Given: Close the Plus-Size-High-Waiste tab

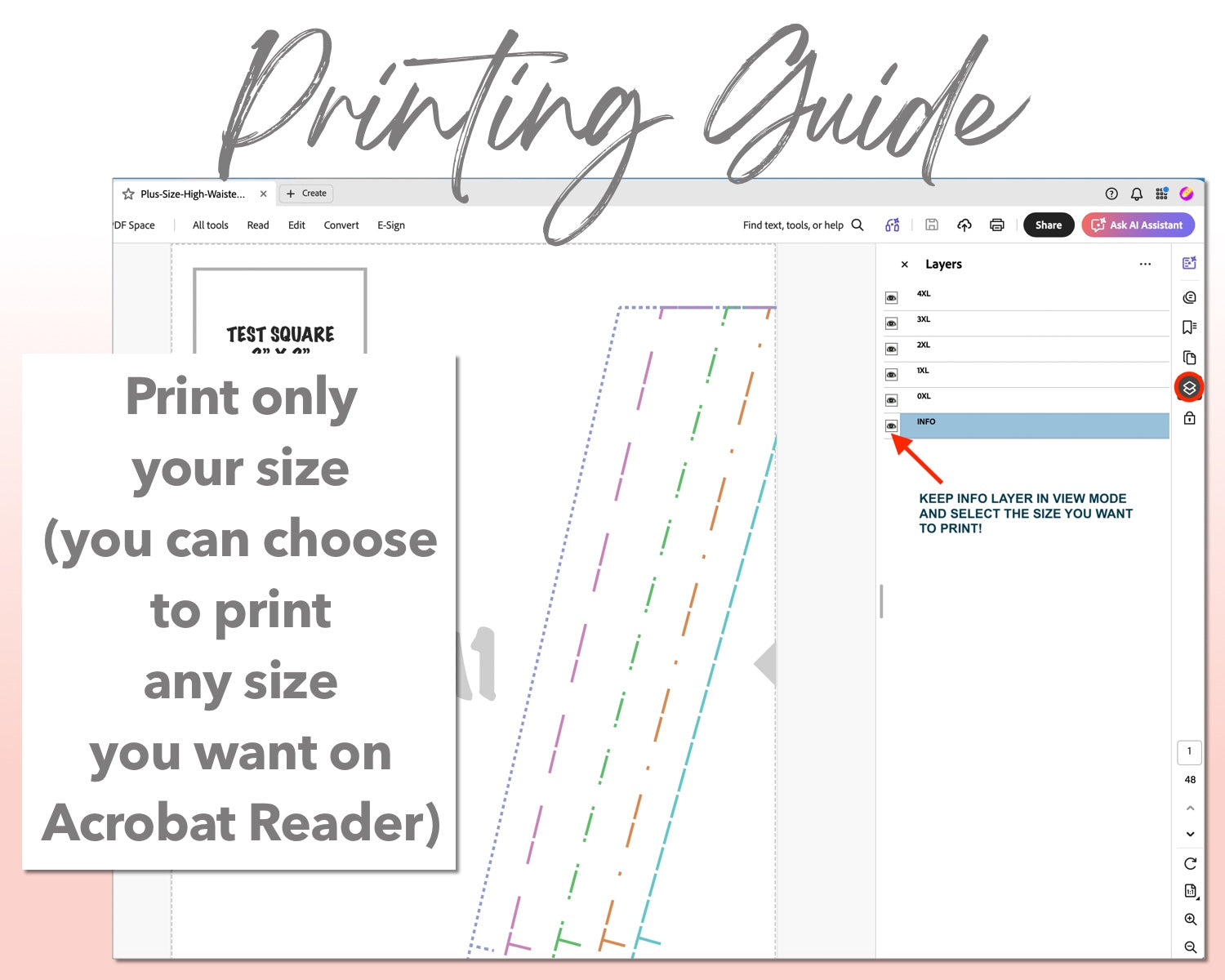Looking at the screenshot, I should [x=263, y=194].
